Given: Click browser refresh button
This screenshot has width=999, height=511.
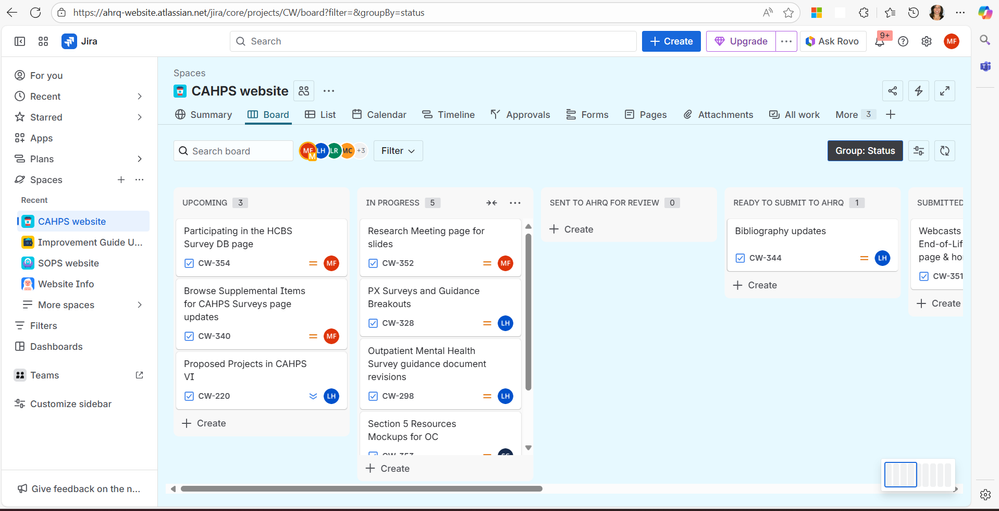Looking at the screenshot, I should [35, 12].
